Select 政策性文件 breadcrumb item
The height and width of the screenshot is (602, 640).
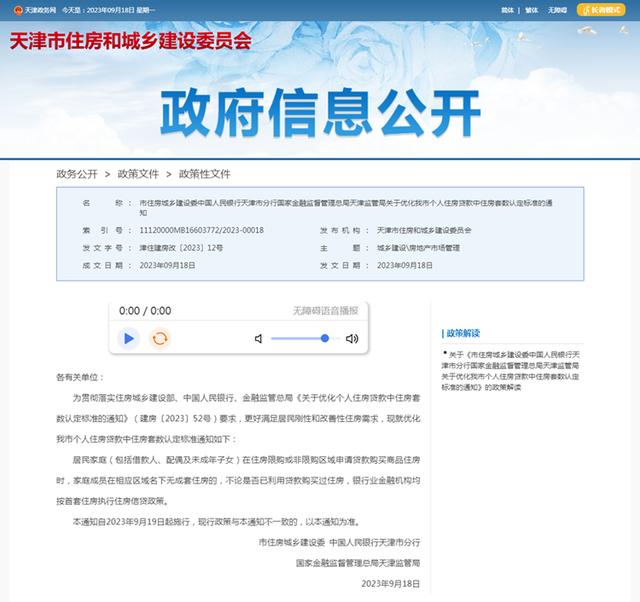(204, 173)
